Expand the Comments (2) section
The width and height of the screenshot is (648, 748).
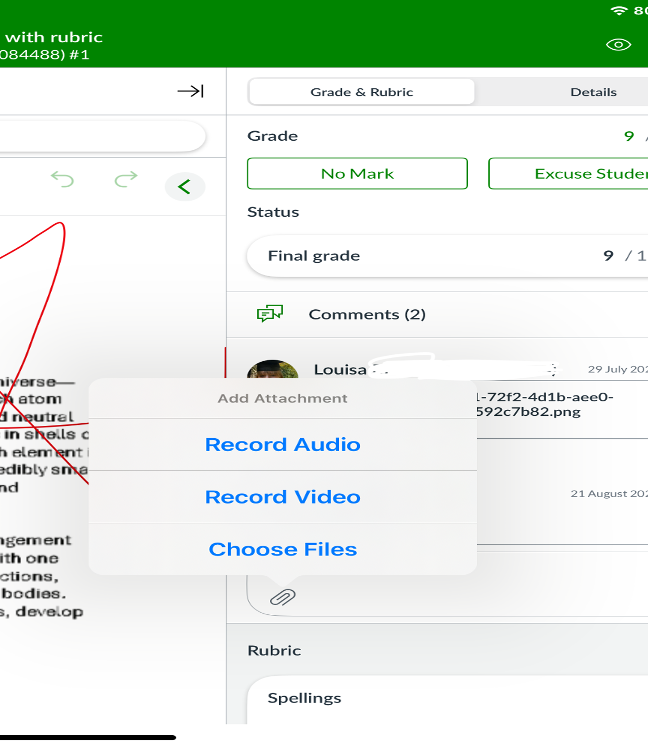click(366, 314)
